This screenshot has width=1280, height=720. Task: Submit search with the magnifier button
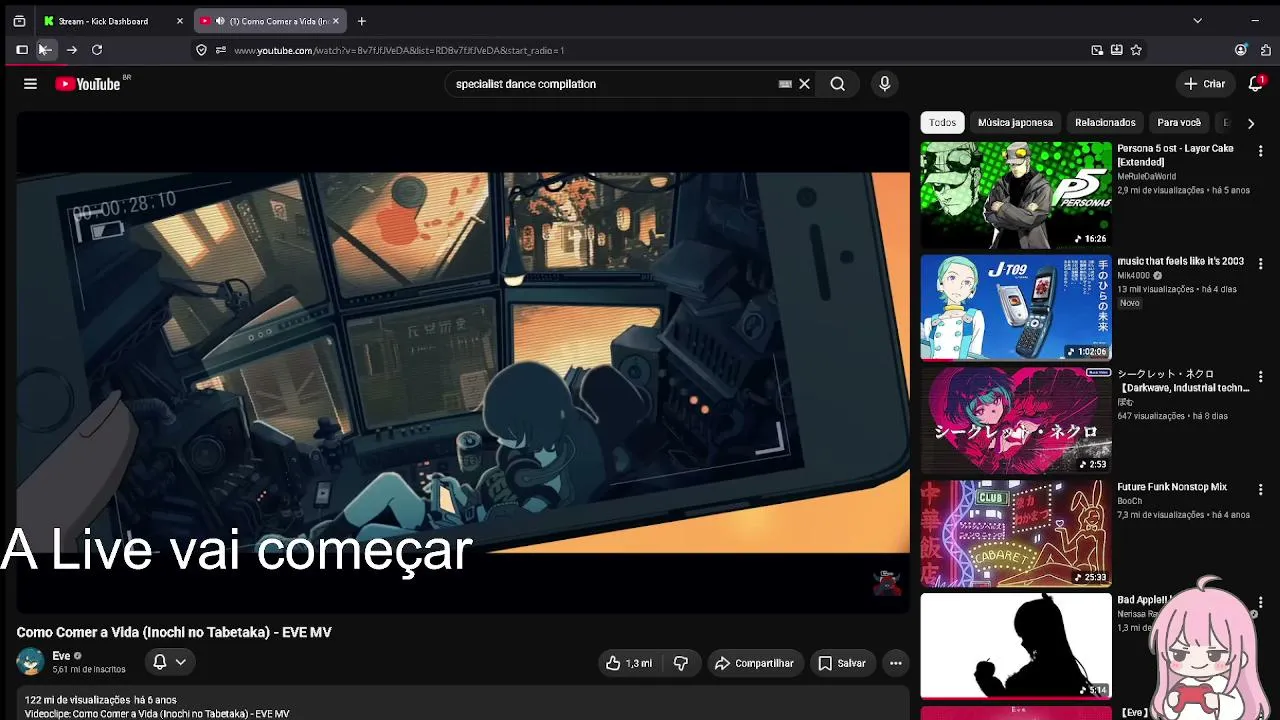838,84
